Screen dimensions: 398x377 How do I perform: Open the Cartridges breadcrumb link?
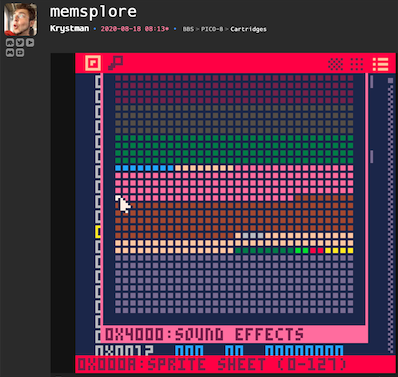248,29
